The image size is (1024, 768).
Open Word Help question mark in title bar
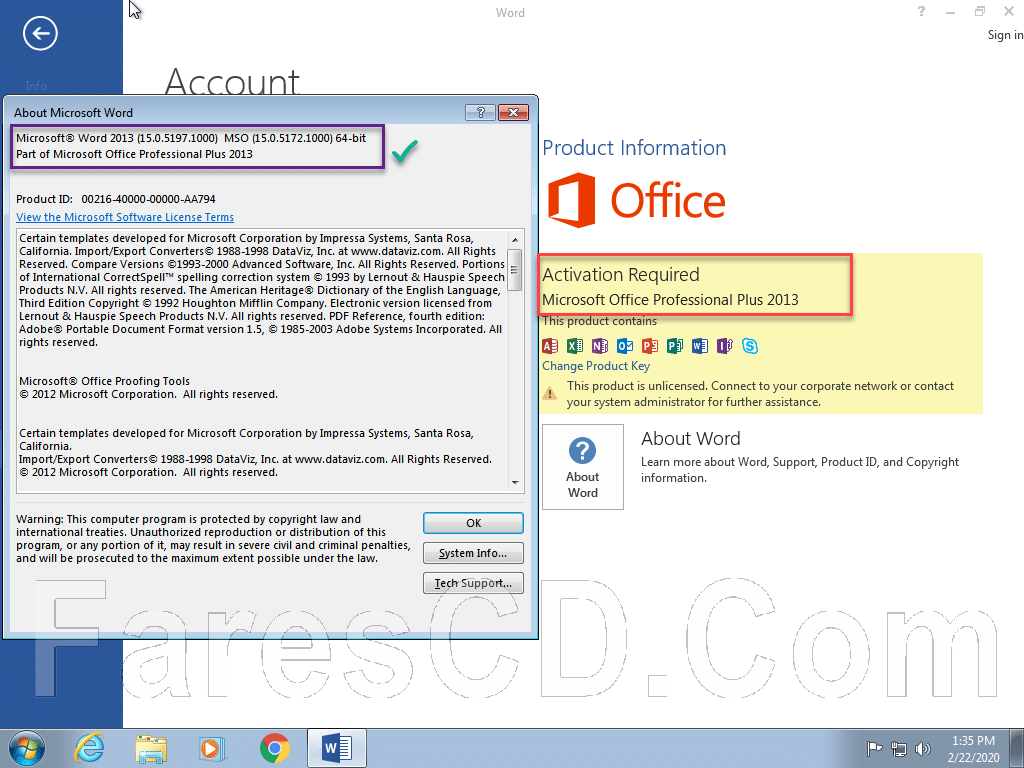click(921, 11)
